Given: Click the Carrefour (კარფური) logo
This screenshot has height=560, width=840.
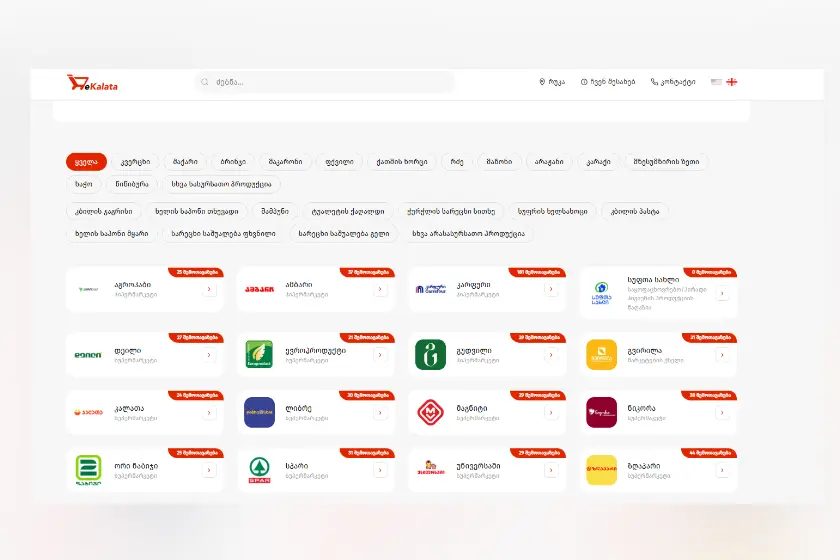Looking at the screenshot, I should 431,289.
